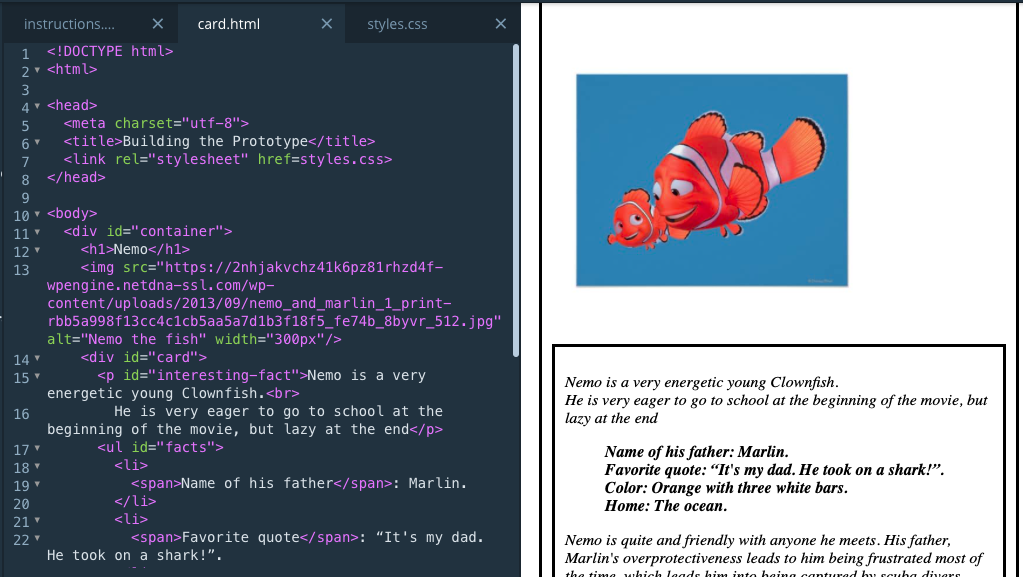The image size is (1023, 577).
Task: Click the 'Building the Prototype' title text
Action: pyautogui.click(x=215, y=141)
